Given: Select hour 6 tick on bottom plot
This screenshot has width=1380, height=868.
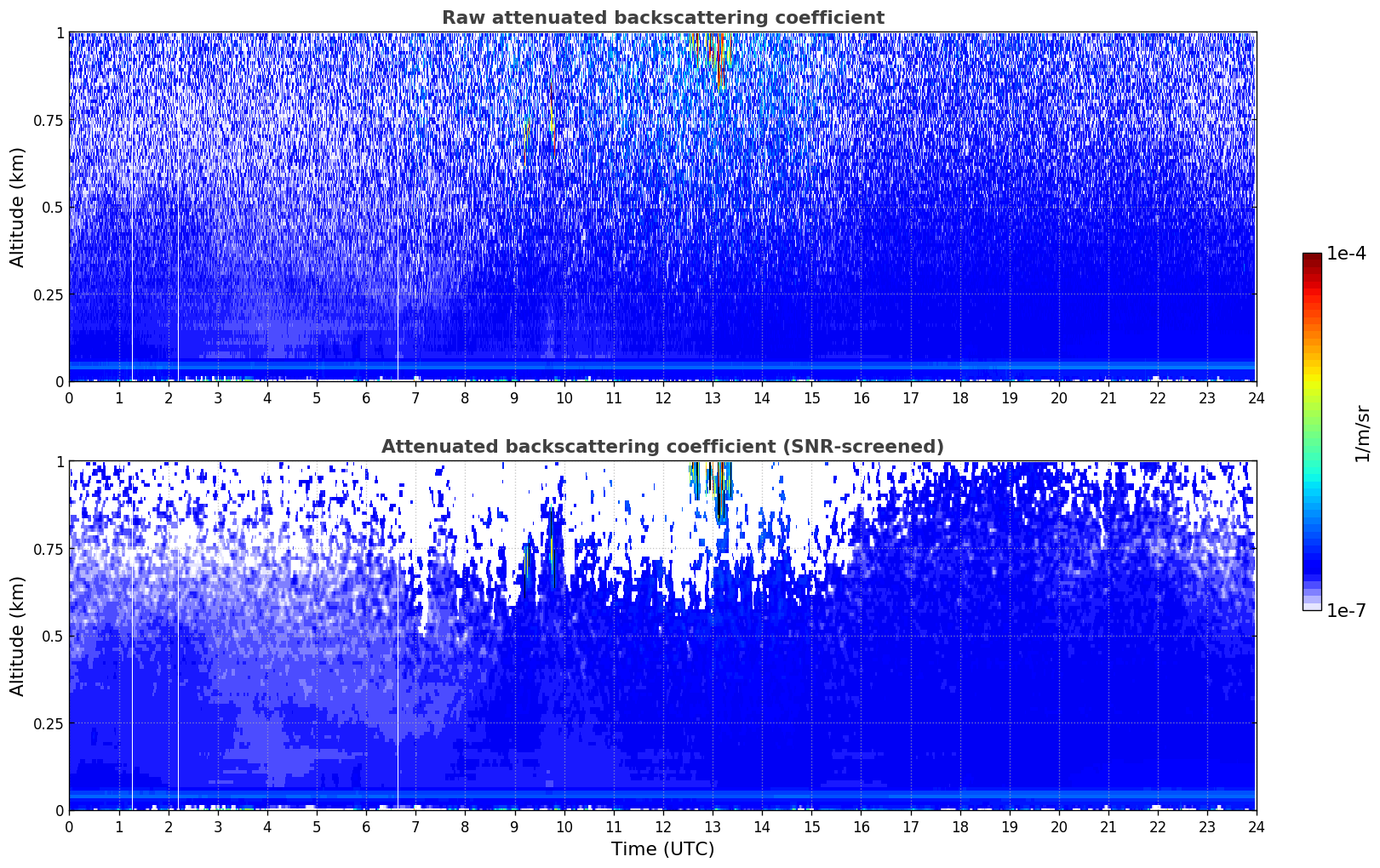Looking at the screenshot, I should coord(366,826).
